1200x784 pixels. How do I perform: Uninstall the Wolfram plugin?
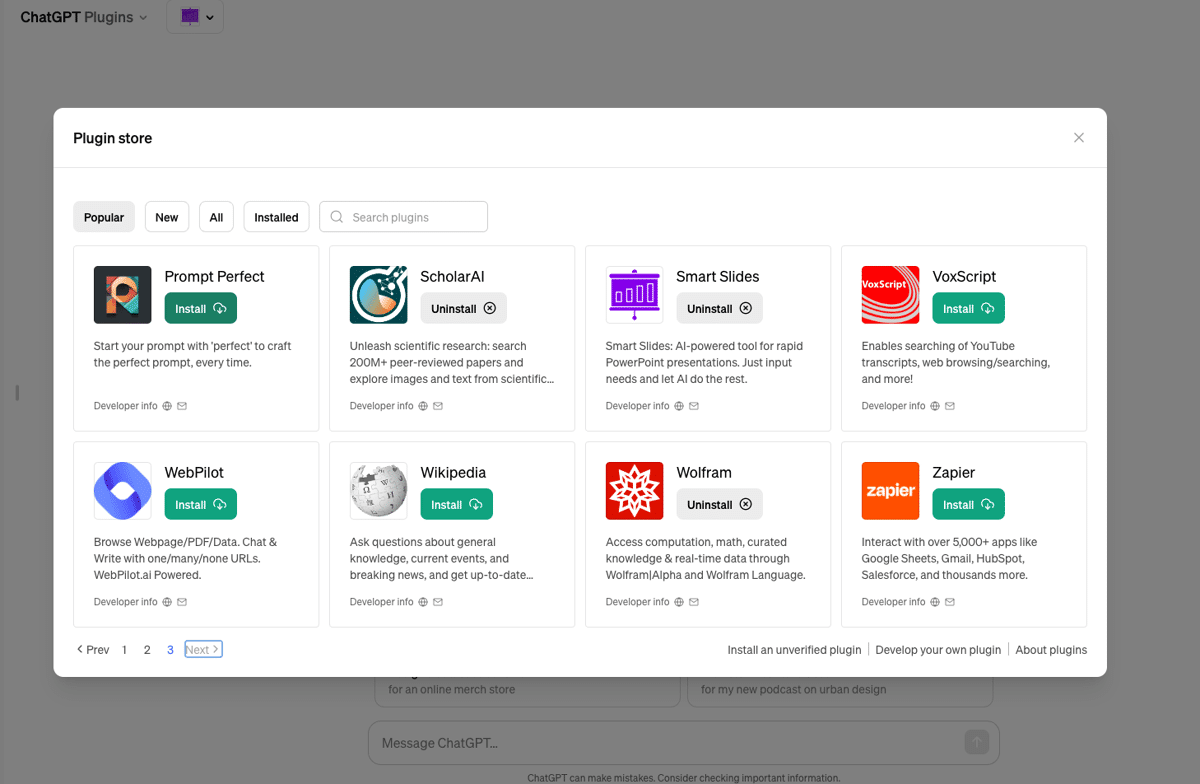pos(719,504)
